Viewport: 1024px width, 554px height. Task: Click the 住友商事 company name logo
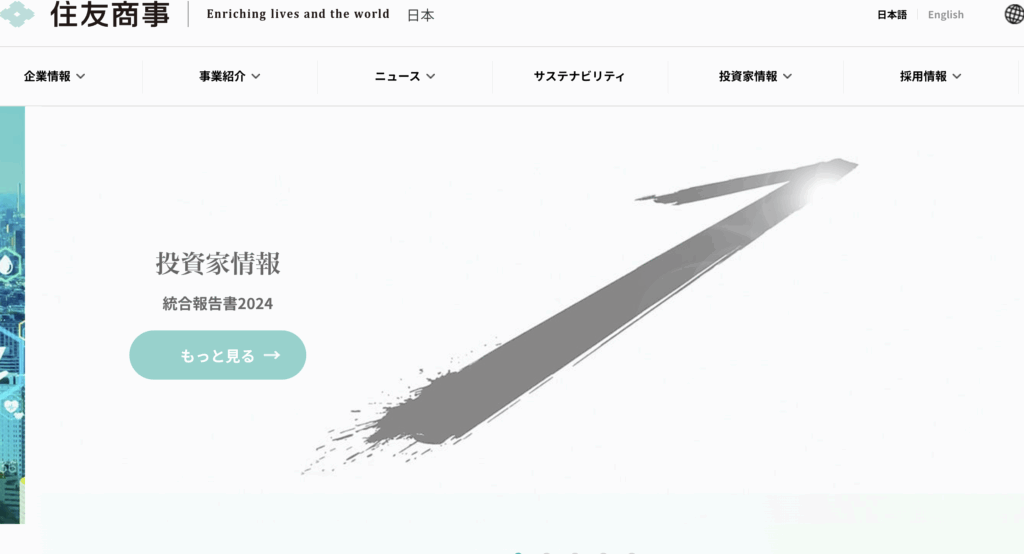[x=110, y=14]
